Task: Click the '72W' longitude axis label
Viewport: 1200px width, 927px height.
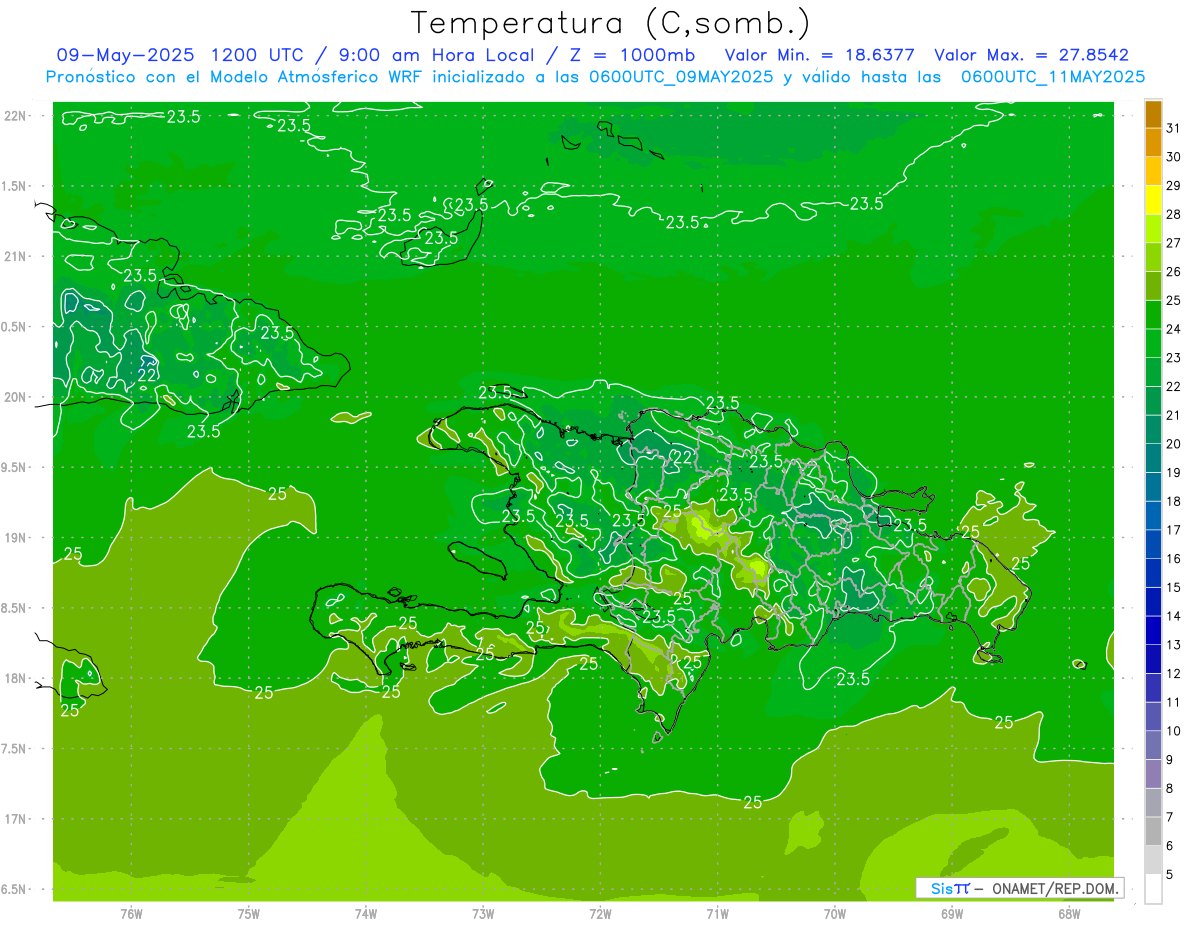Action: click(x=600, y=914)
